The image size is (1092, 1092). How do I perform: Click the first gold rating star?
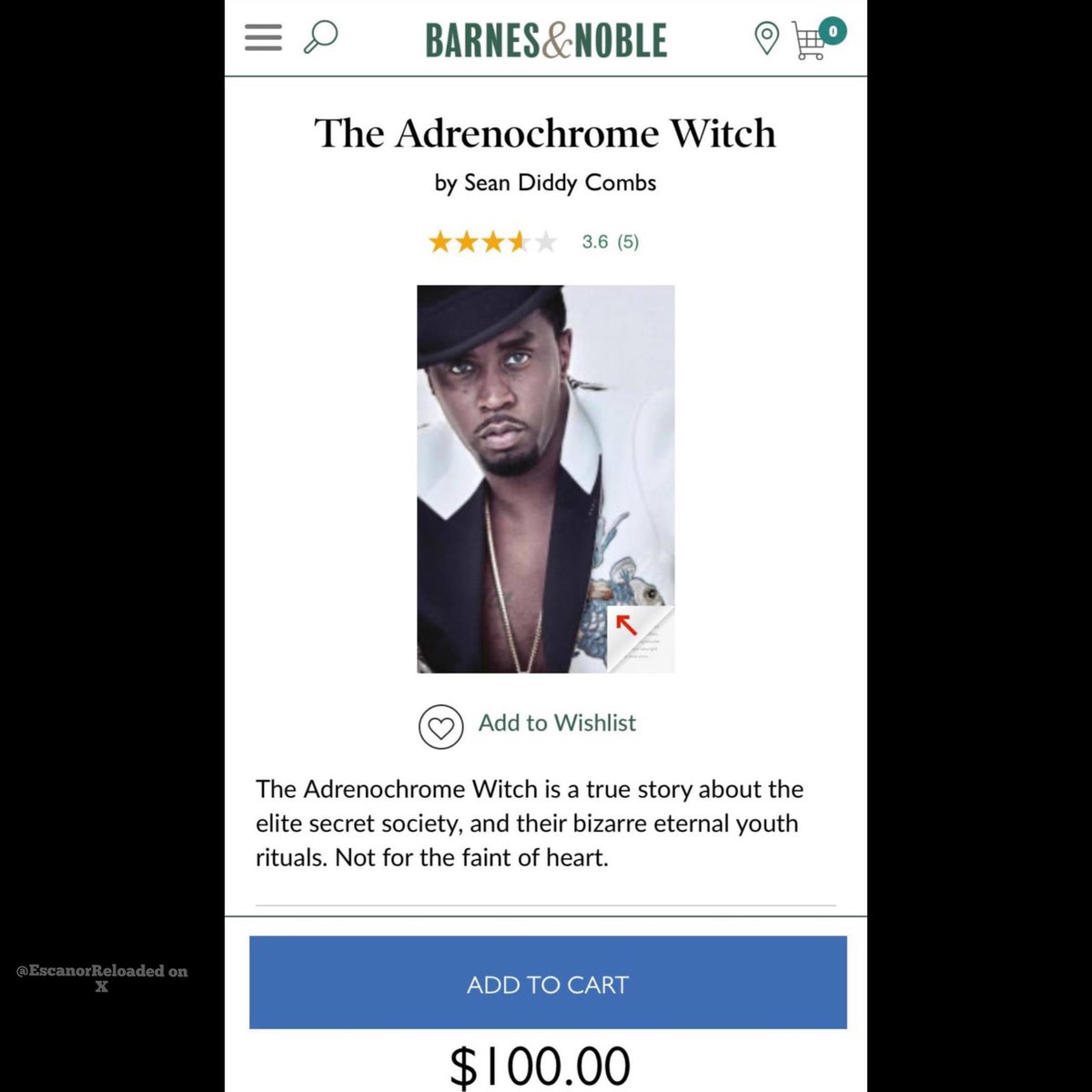tap(440, 242)
